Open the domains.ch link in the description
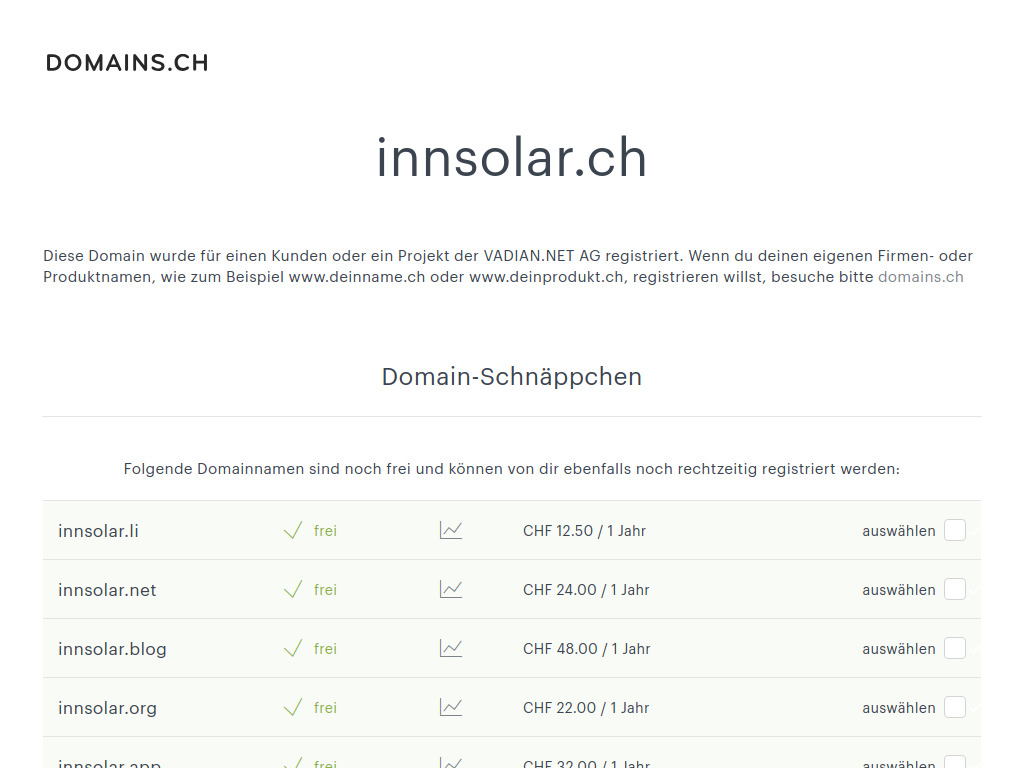The width and height of the screenshot is (1024, 768). click(920, 277)
